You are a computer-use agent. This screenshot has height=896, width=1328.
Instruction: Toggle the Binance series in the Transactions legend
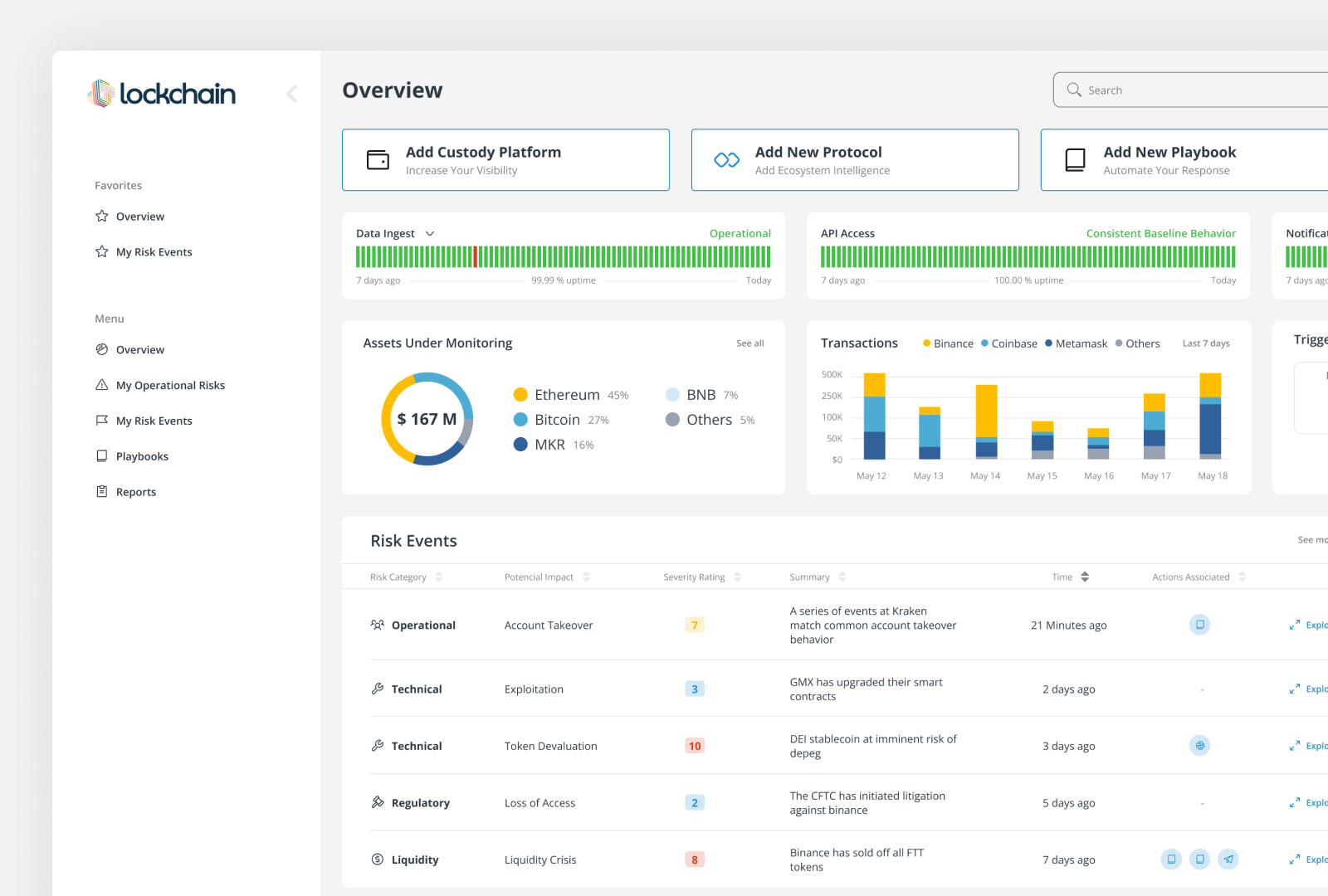(947, 343)
